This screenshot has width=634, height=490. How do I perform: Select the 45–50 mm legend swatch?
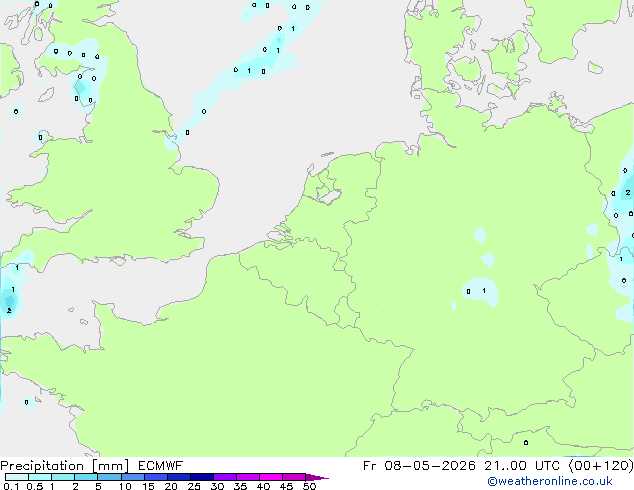click(x=294, y=477)
